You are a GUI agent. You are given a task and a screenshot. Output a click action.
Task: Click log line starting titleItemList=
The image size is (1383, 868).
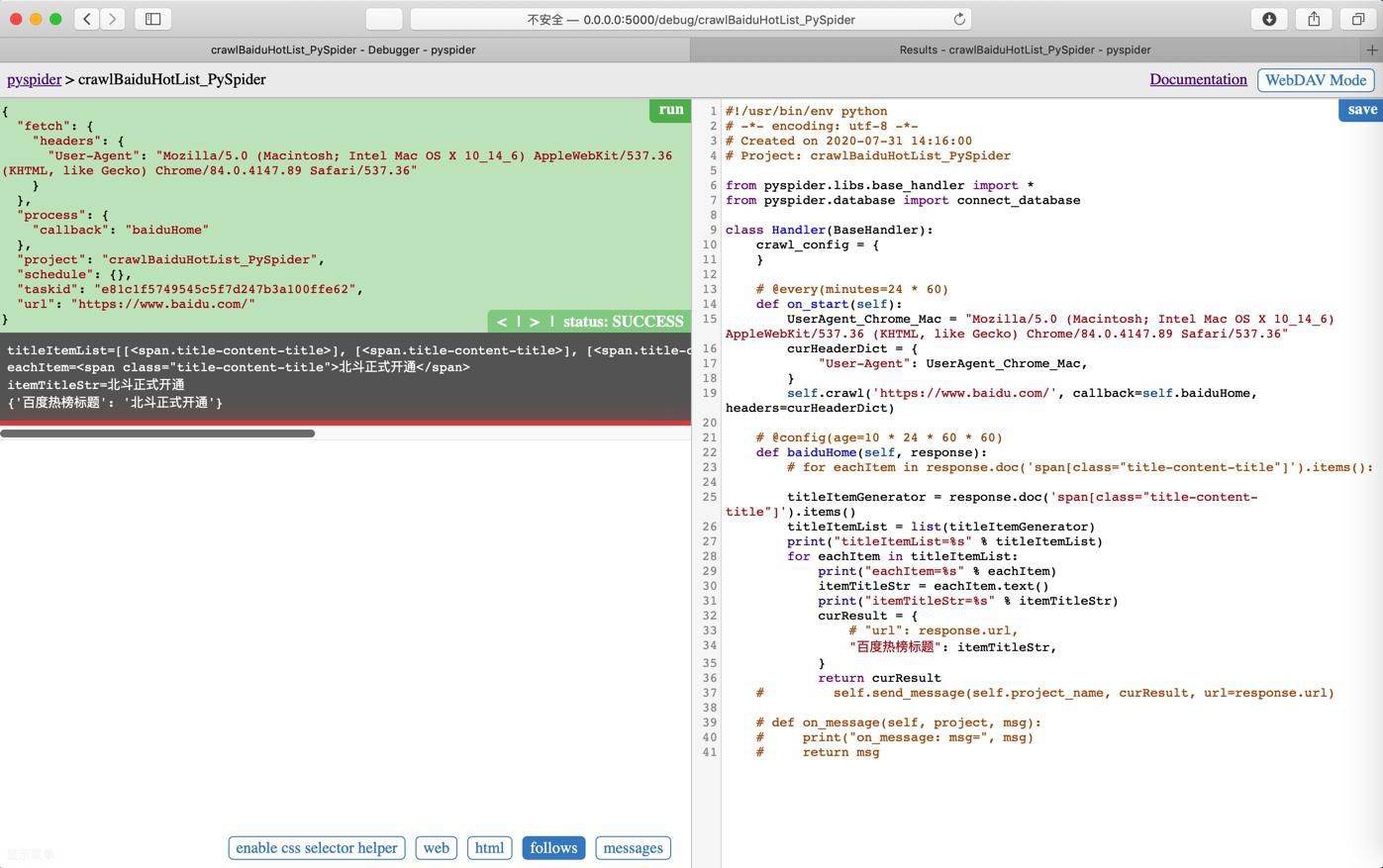tap(348, 350)
